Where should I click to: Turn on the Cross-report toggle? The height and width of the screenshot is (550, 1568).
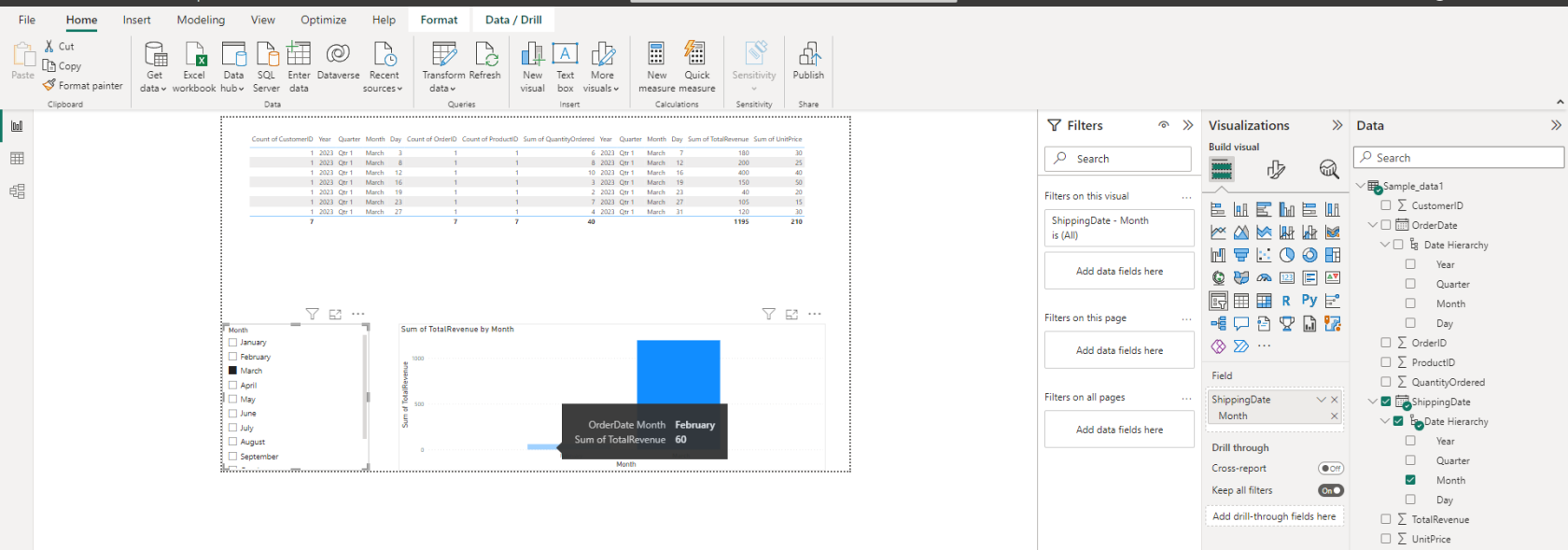[1331, 469]
